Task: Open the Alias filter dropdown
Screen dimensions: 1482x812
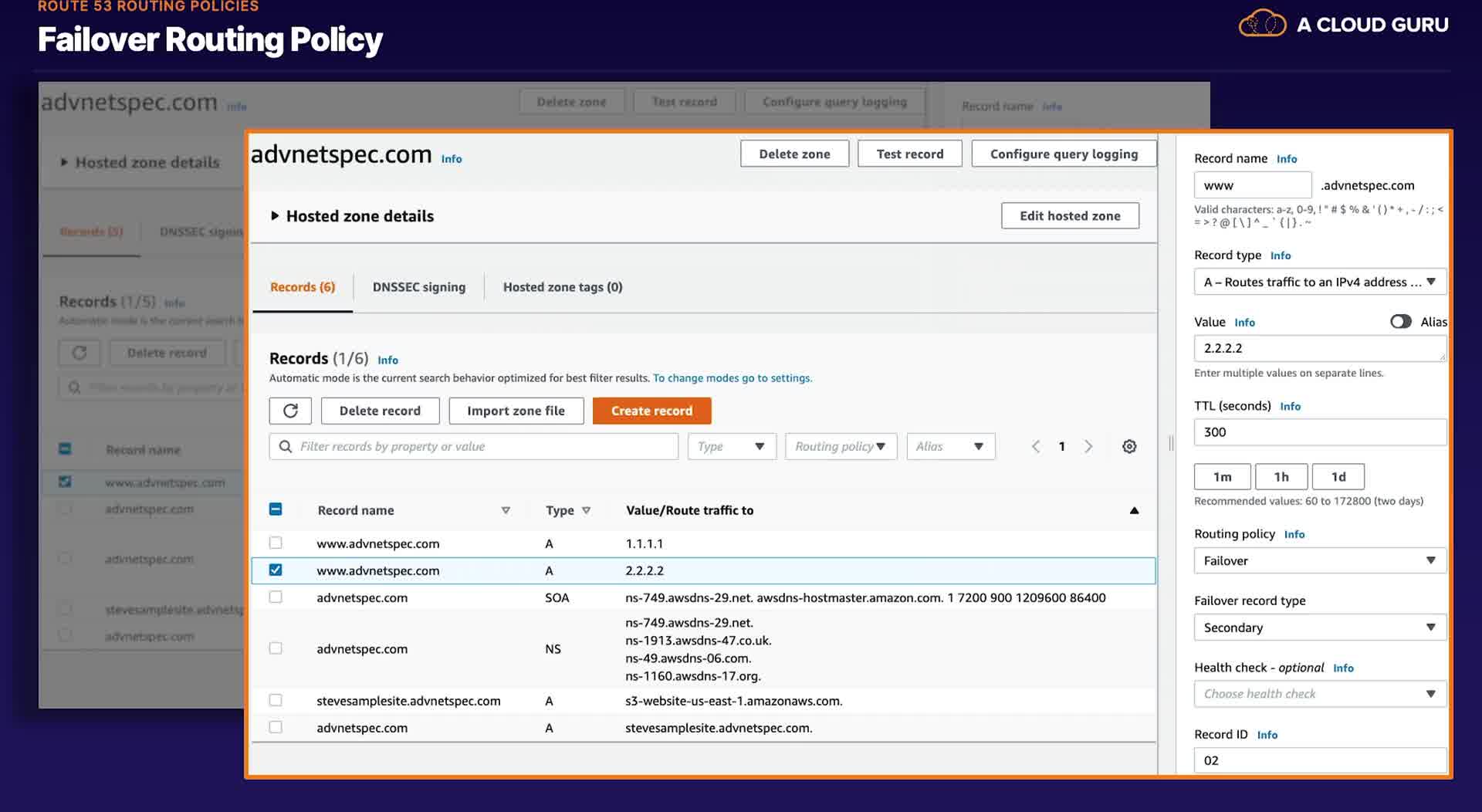Action: [950, 446]
